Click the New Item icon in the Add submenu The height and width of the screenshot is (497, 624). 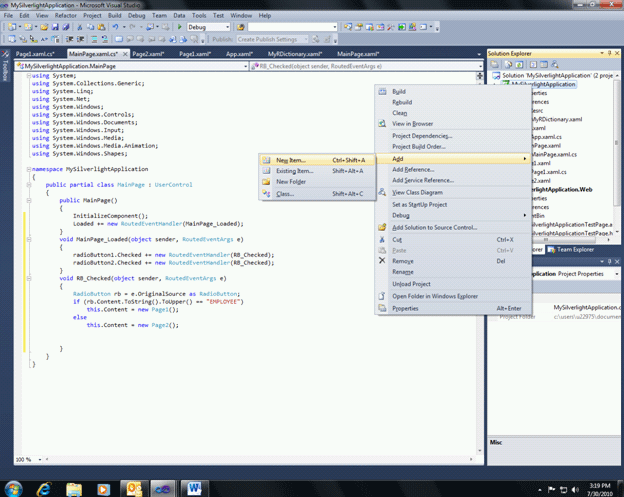point(266,159)
